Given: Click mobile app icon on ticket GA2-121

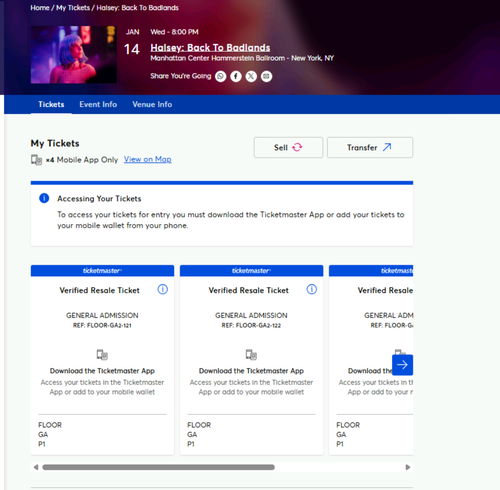Looking at the screenshot, I should (102, 355).
